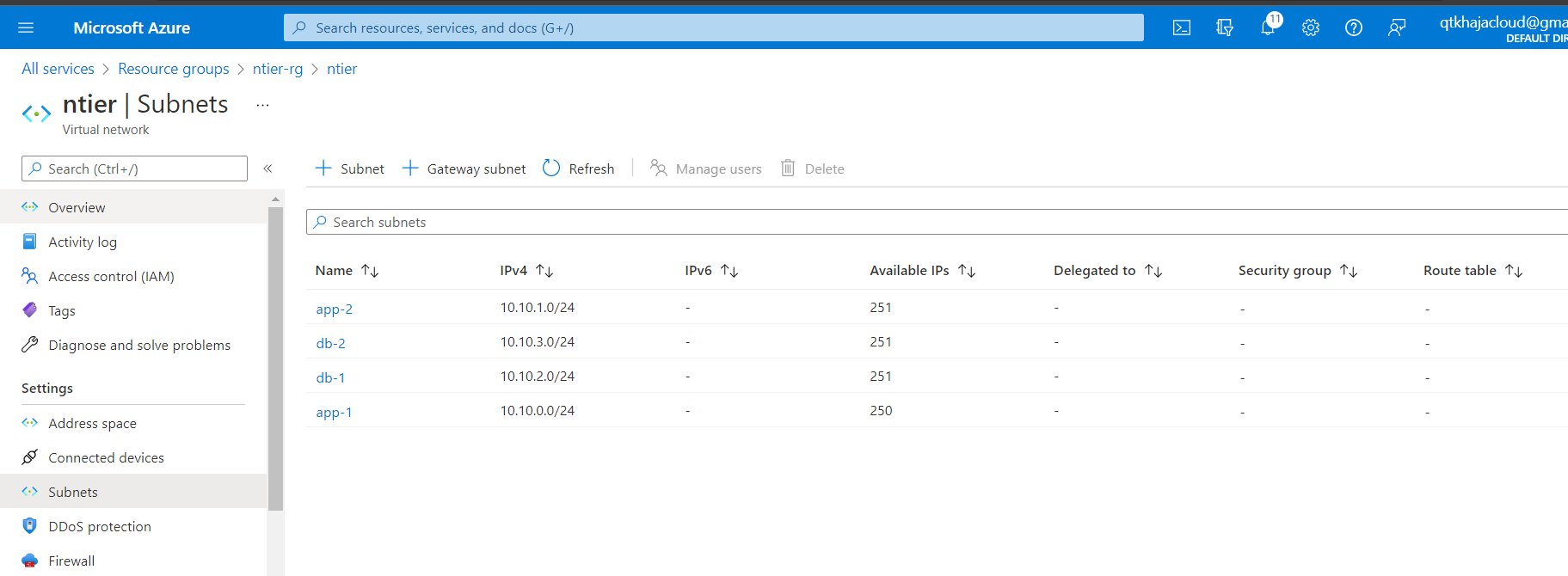Open the account menu qtkhajacloud
Screen dimensions: 1568x576
[x=1503, y=28]
